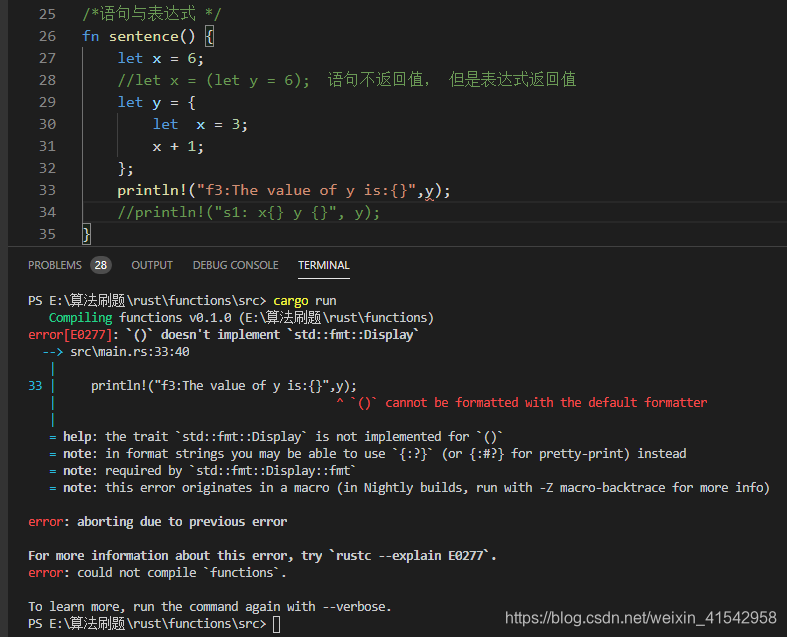
Task: Open the src\main.rs:33:40 file link
Action: pyautogui.click(x=129, y=352)
